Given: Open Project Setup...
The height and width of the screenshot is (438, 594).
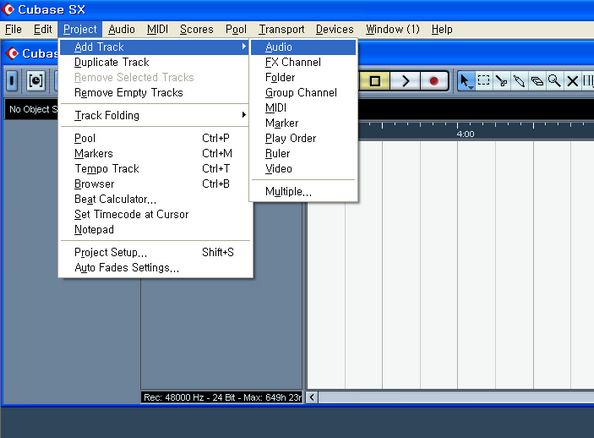Looking at the screenshot, I should point(155,252).
